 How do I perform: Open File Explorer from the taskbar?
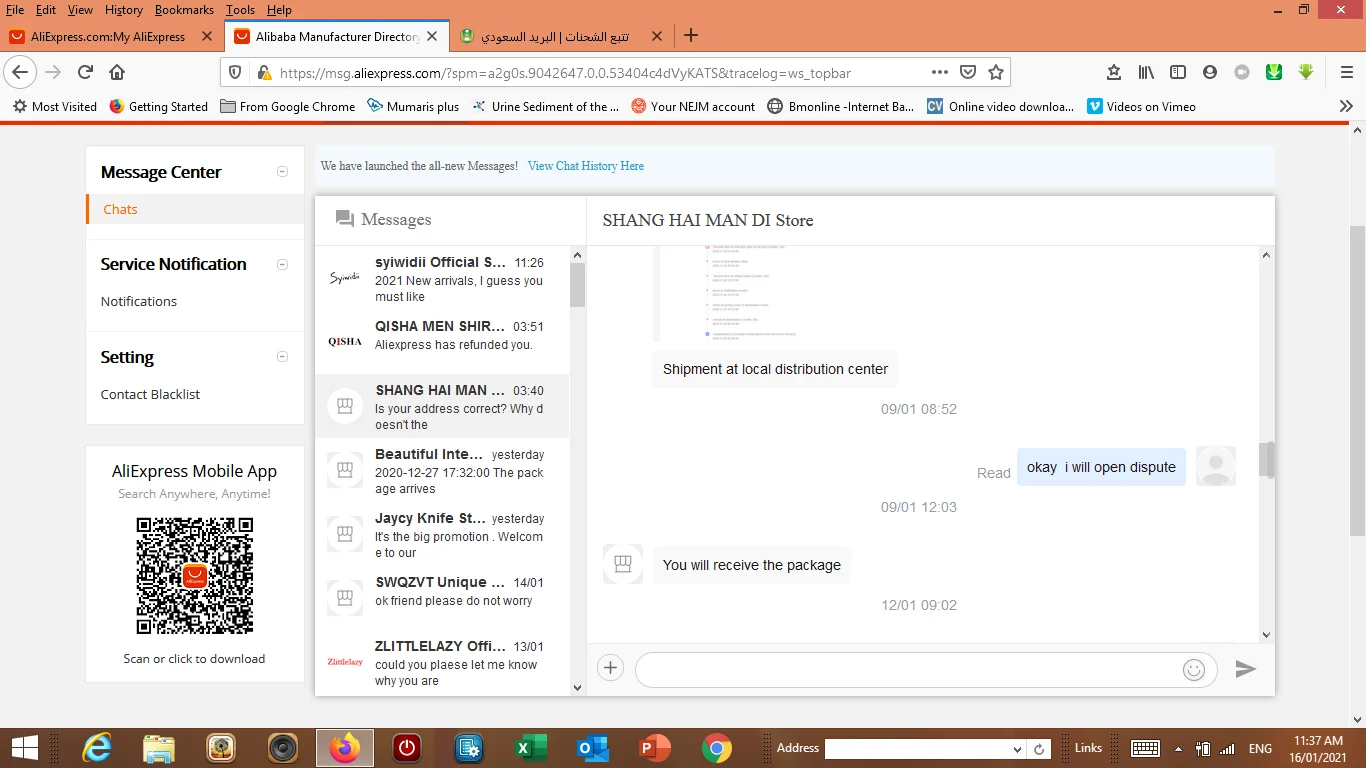(159, 748)
